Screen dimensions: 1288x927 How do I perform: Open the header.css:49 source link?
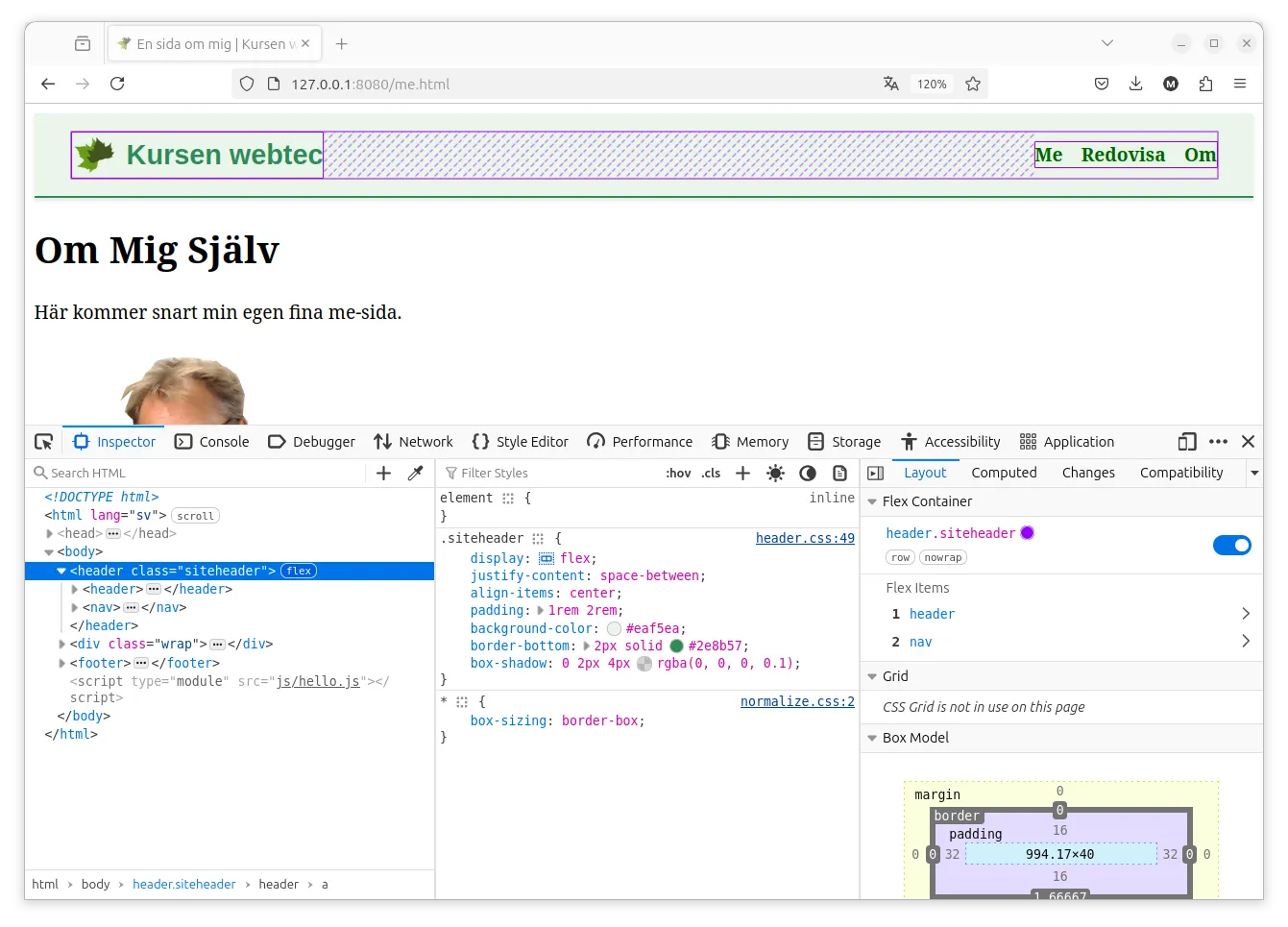coord(805,538)
